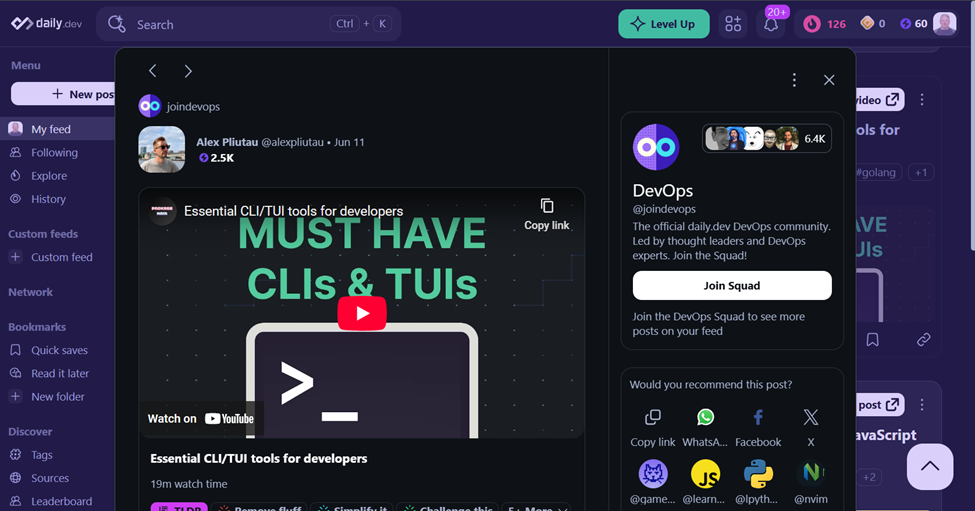Click the Join Squad button
975x511 pixels.
(732, 285)
